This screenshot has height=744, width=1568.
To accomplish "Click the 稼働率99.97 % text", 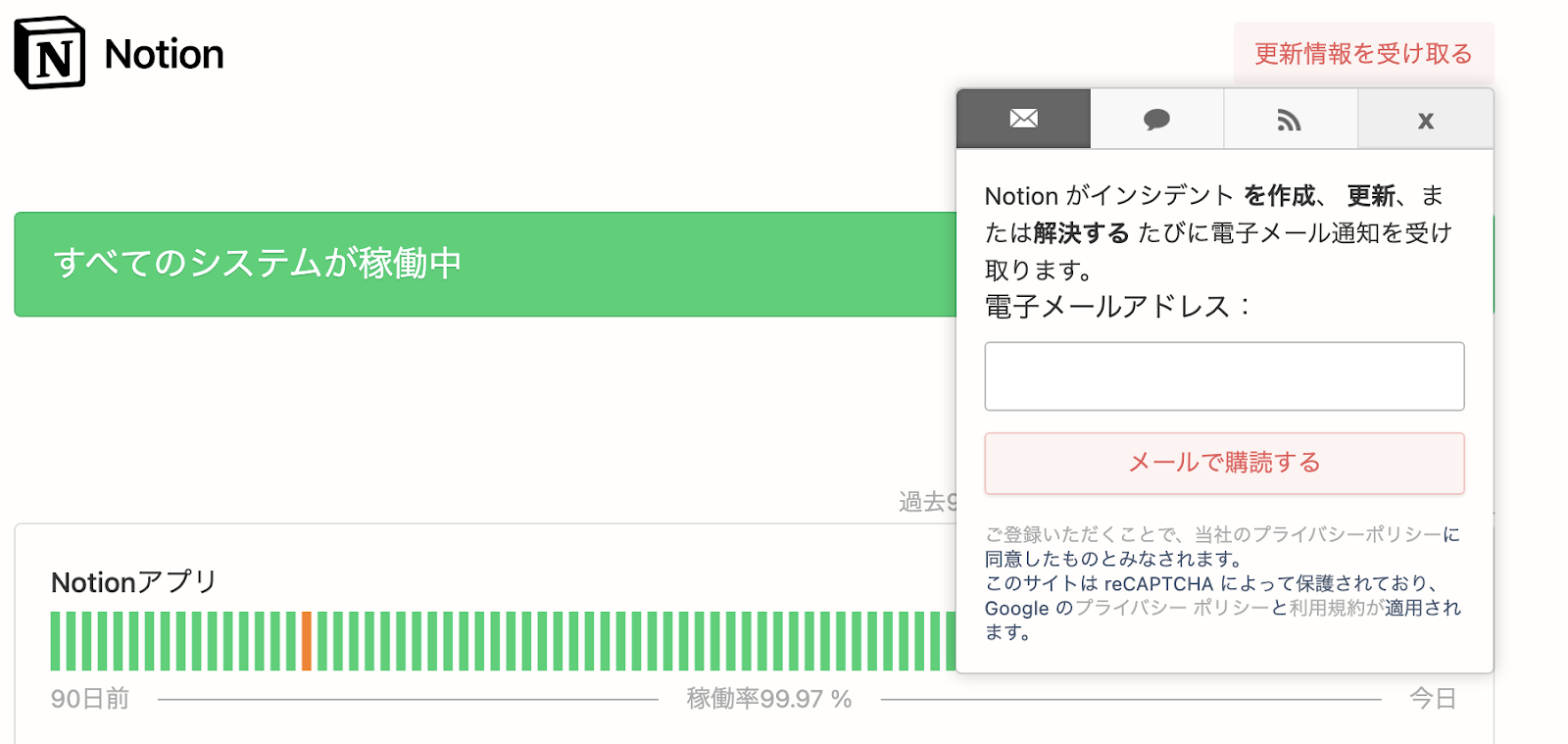I will (x=769, y=699).
